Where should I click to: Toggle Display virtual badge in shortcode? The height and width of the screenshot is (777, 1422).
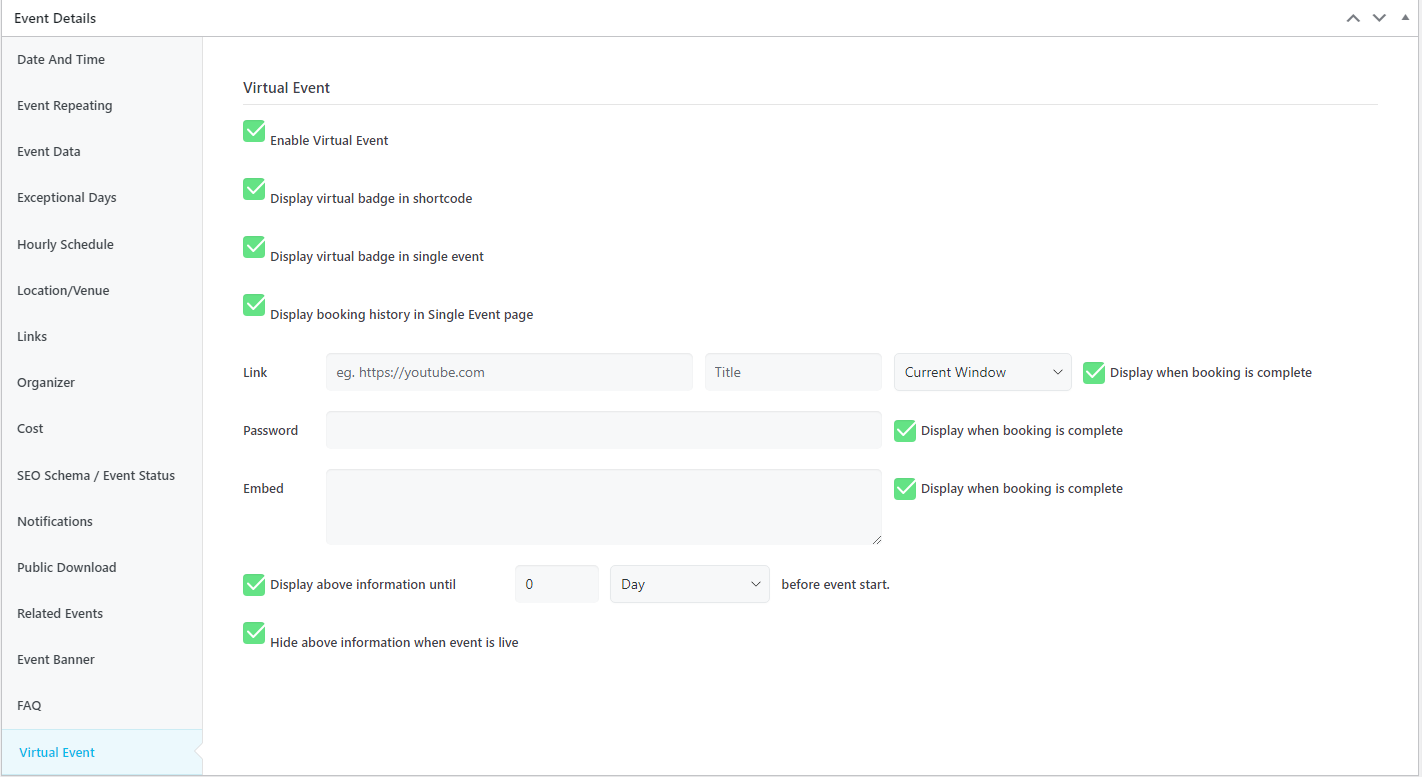[254, 189]
